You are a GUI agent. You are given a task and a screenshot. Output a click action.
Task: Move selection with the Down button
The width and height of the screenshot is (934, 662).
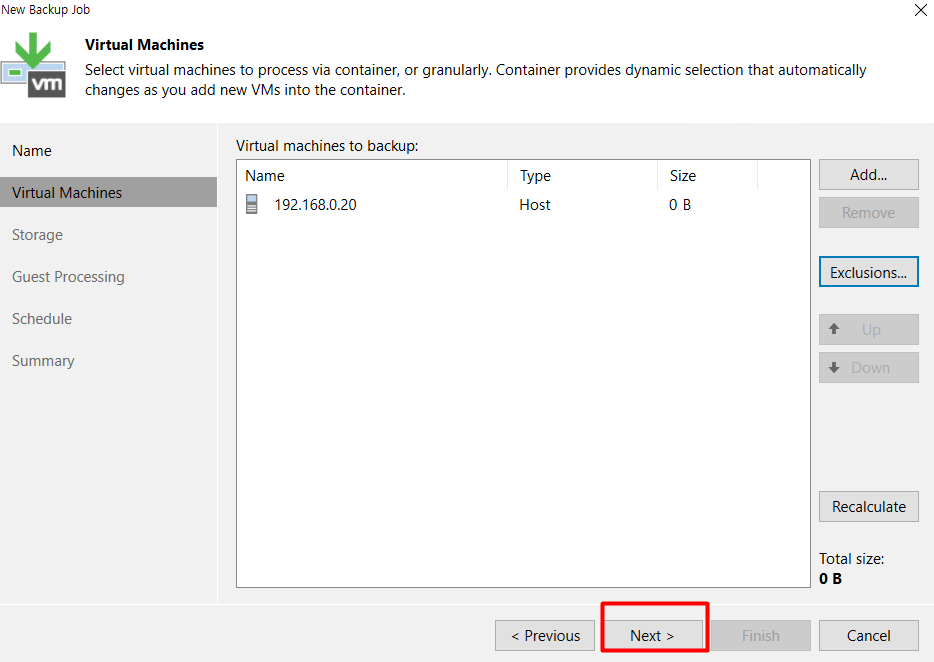point(868,368)
